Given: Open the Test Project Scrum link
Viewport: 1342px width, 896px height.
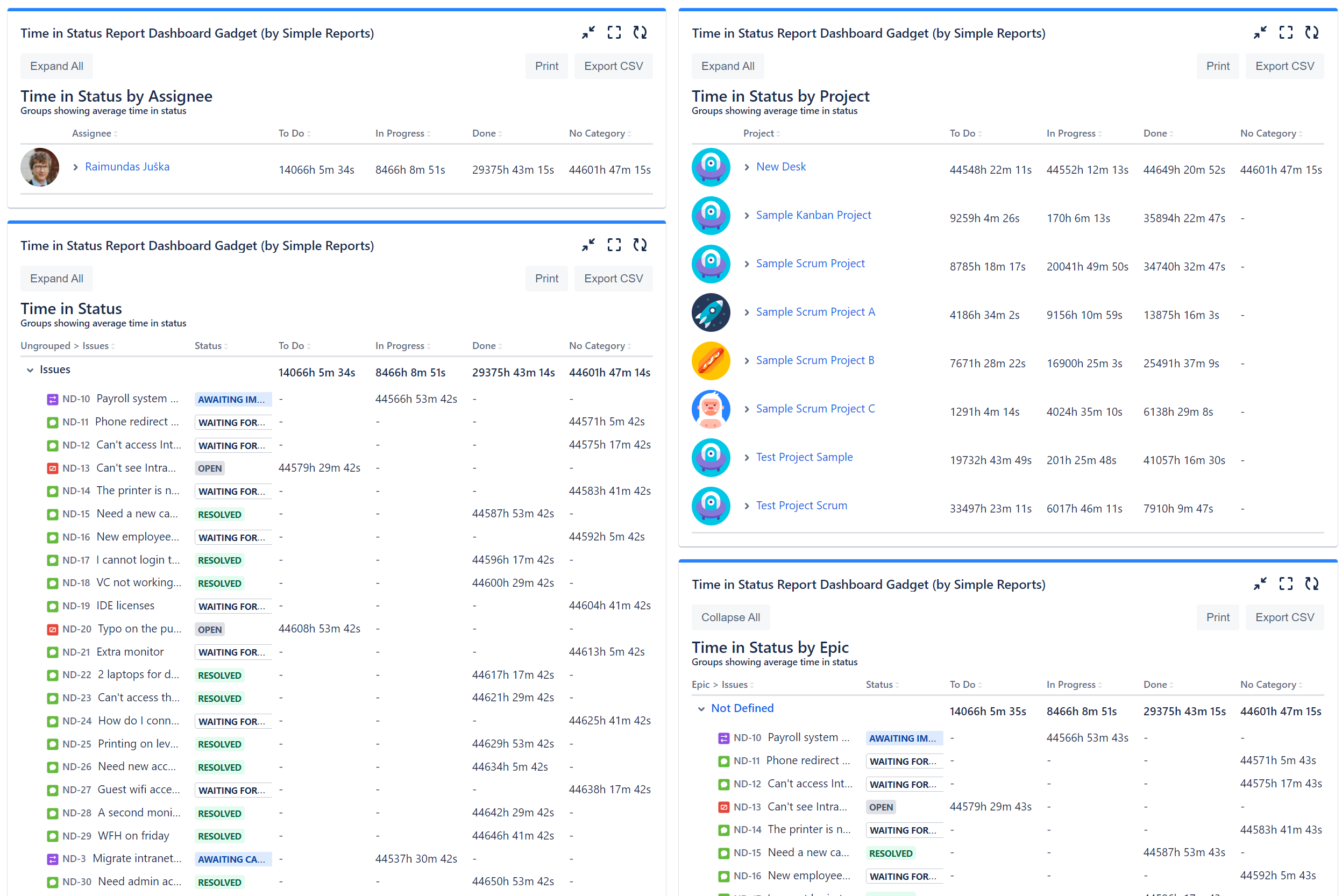Looking at the screenshot, I should click(801, 505).
